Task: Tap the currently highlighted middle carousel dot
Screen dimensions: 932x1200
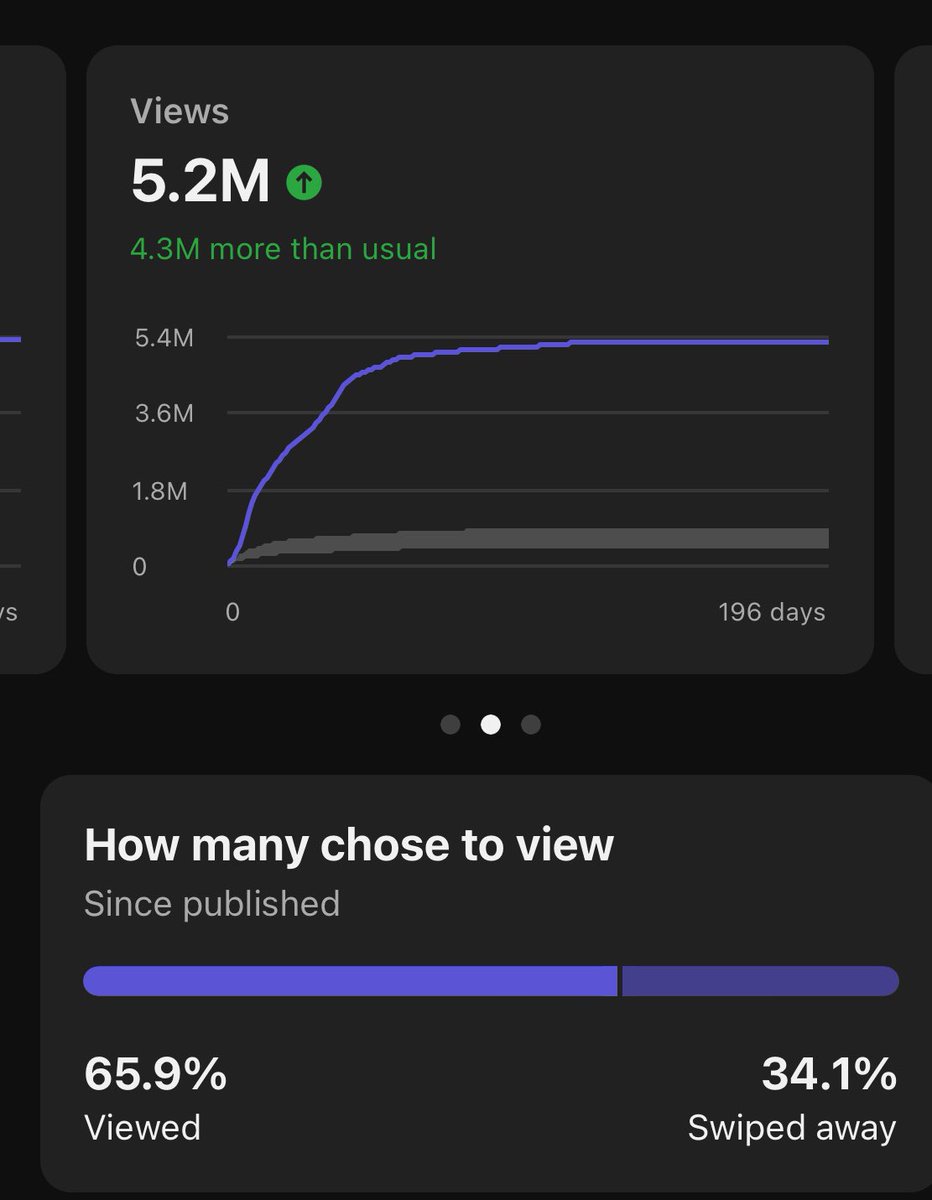Action: [491, 725]
